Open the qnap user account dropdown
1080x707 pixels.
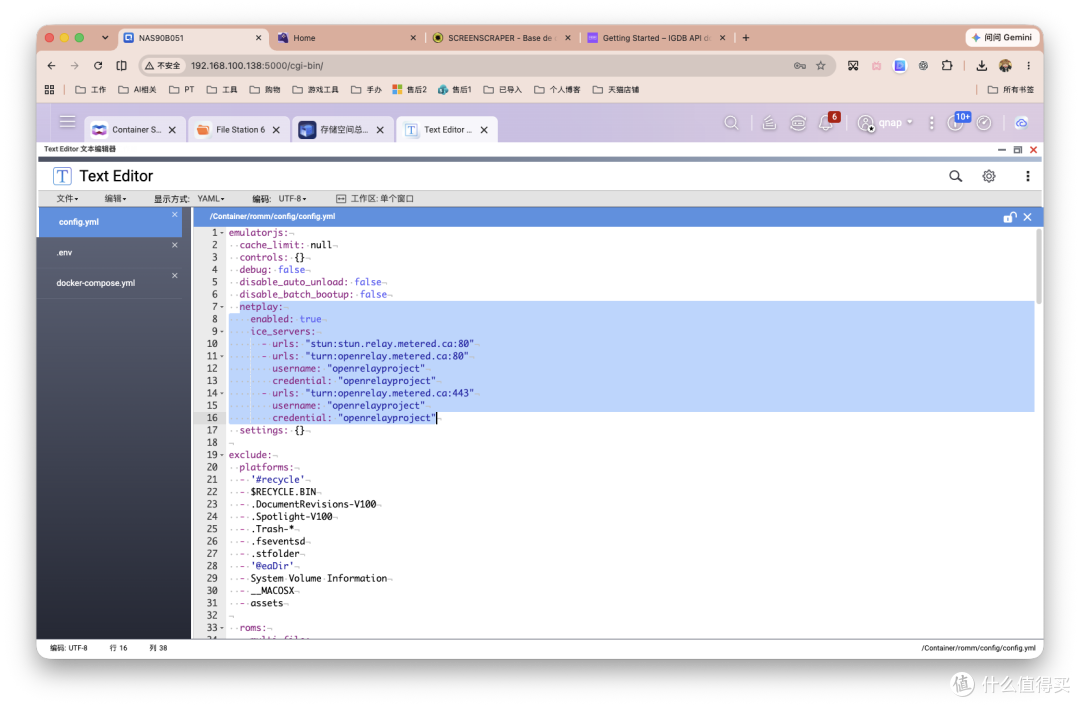point(885,123)
